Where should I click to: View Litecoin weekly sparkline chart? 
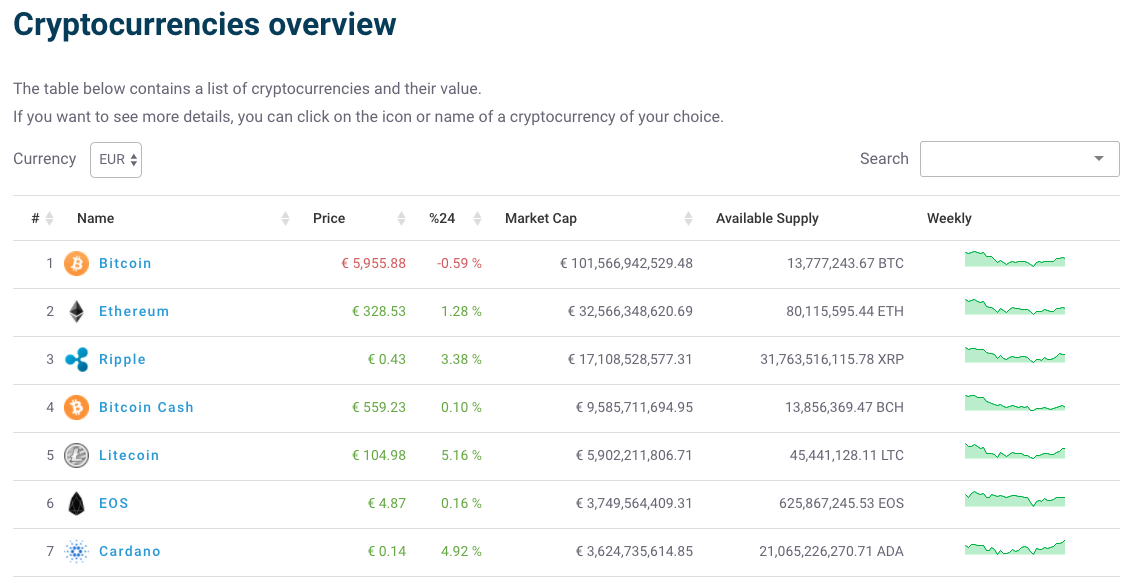[x=1015, y=451]
